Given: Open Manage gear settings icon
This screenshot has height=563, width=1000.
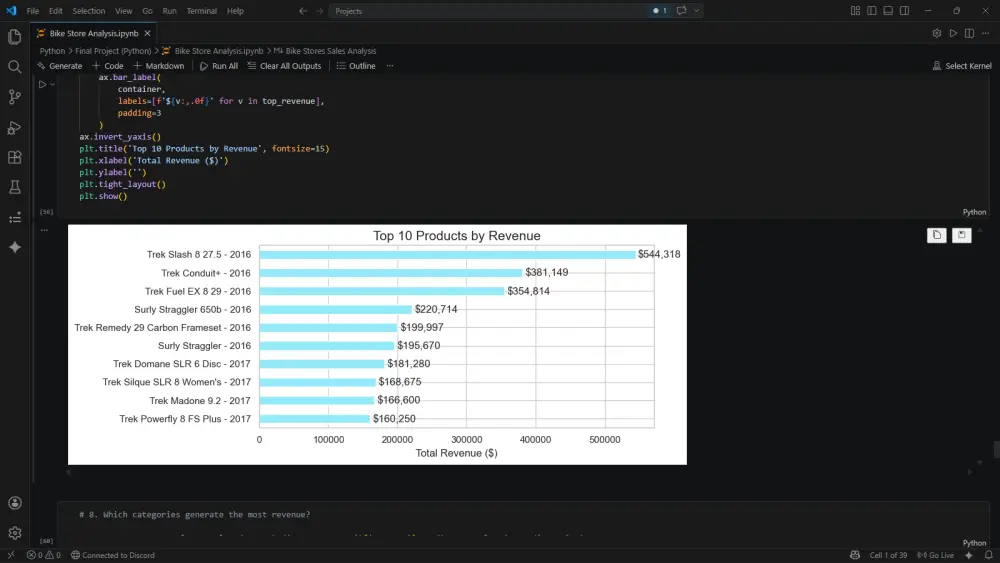Looking at the screenshot, I should coord(15,533).
